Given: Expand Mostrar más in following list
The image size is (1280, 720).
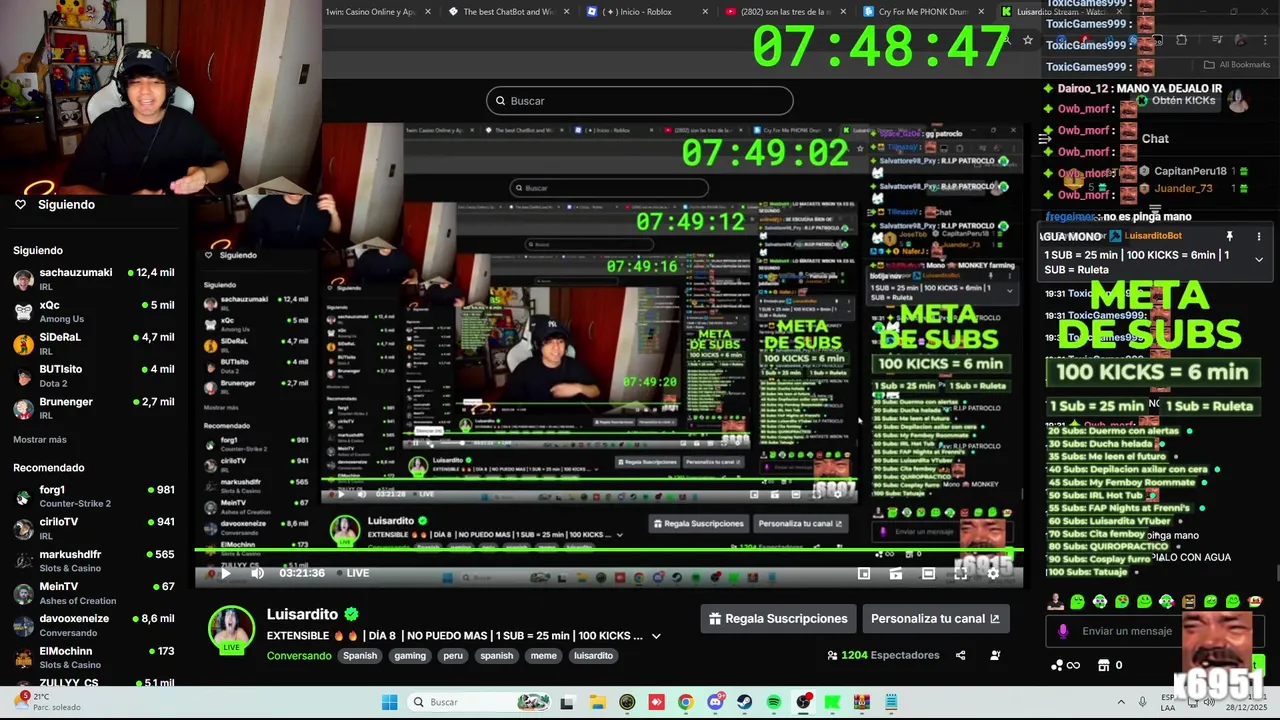Looking at the screenshot, I should click(40, 440).
